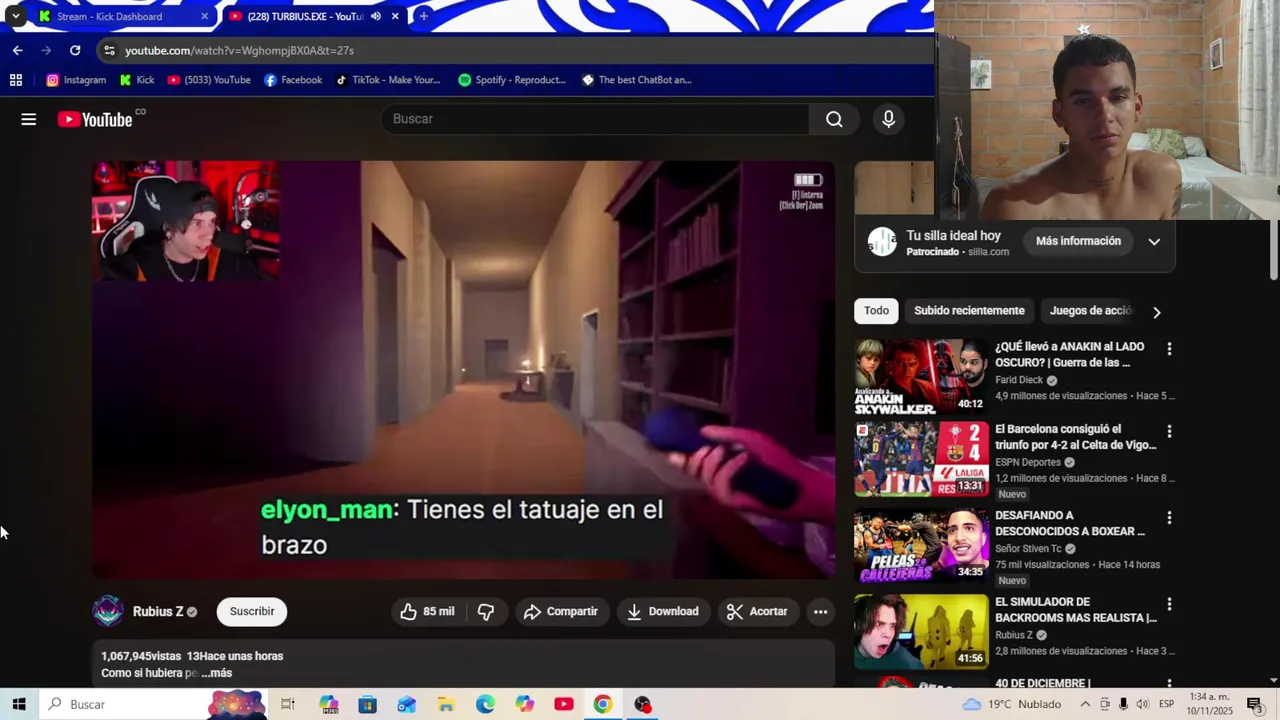Open options for the Barcelona video
Screen dimensions: 1280x720
click(1169, 431)
